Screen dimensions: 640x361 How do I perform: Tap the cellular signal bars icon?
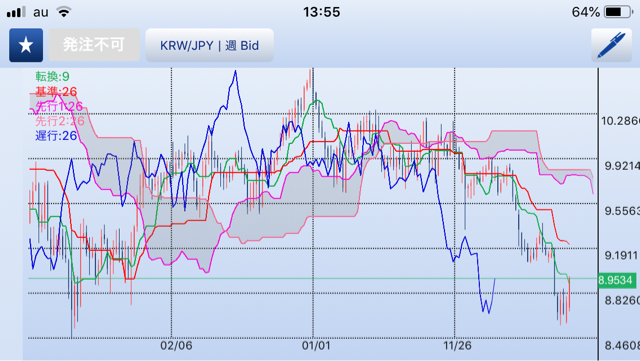[x=16, y=12]
